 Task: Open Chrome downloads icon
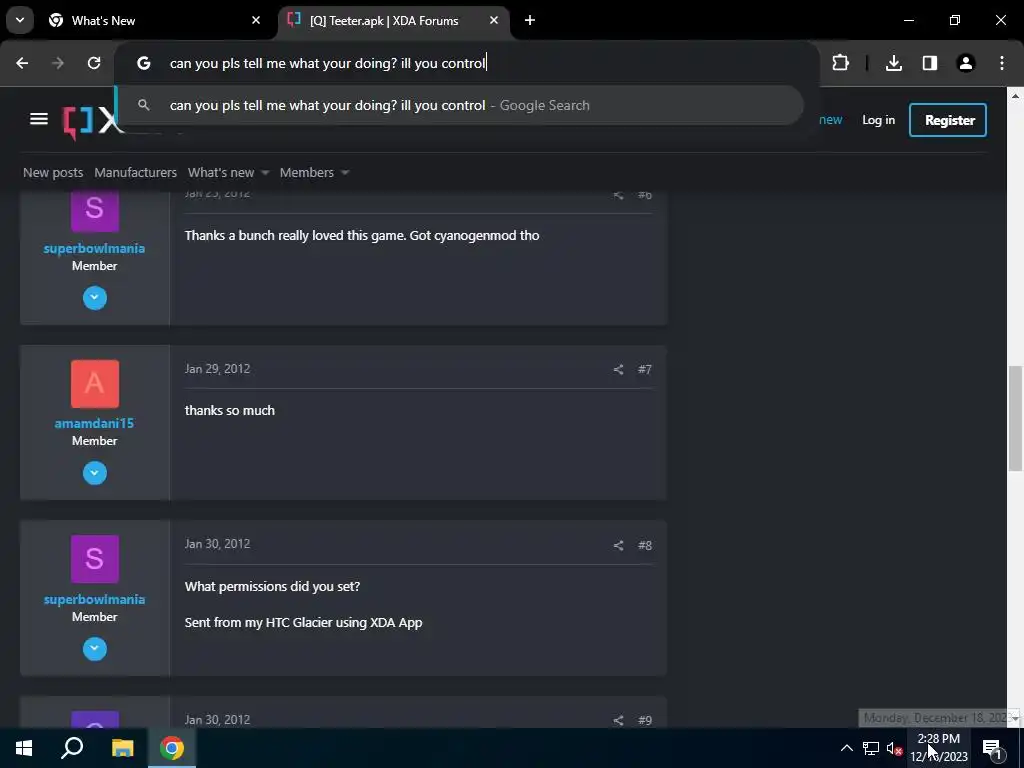tap(893, 63)
